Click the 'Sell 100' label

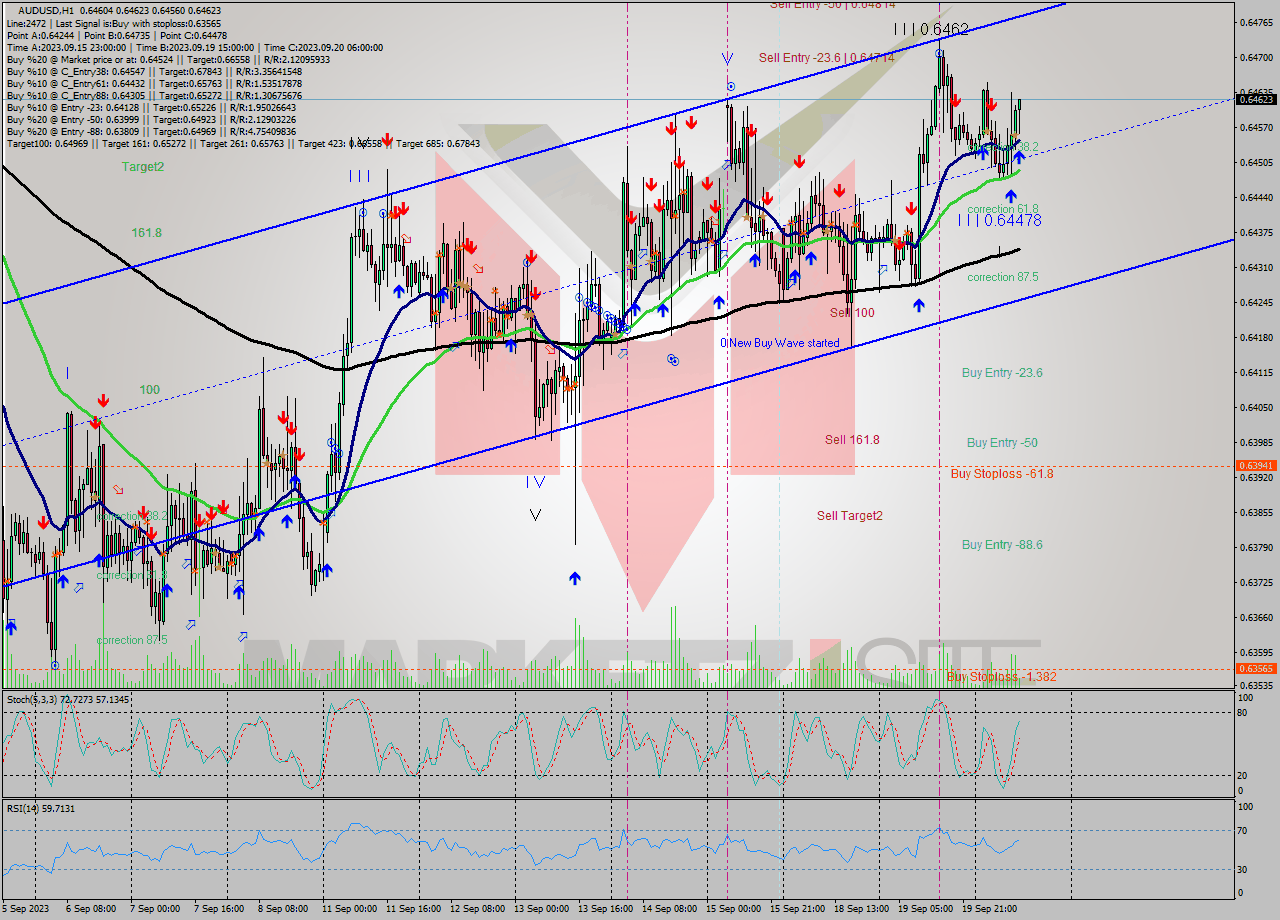852,313
